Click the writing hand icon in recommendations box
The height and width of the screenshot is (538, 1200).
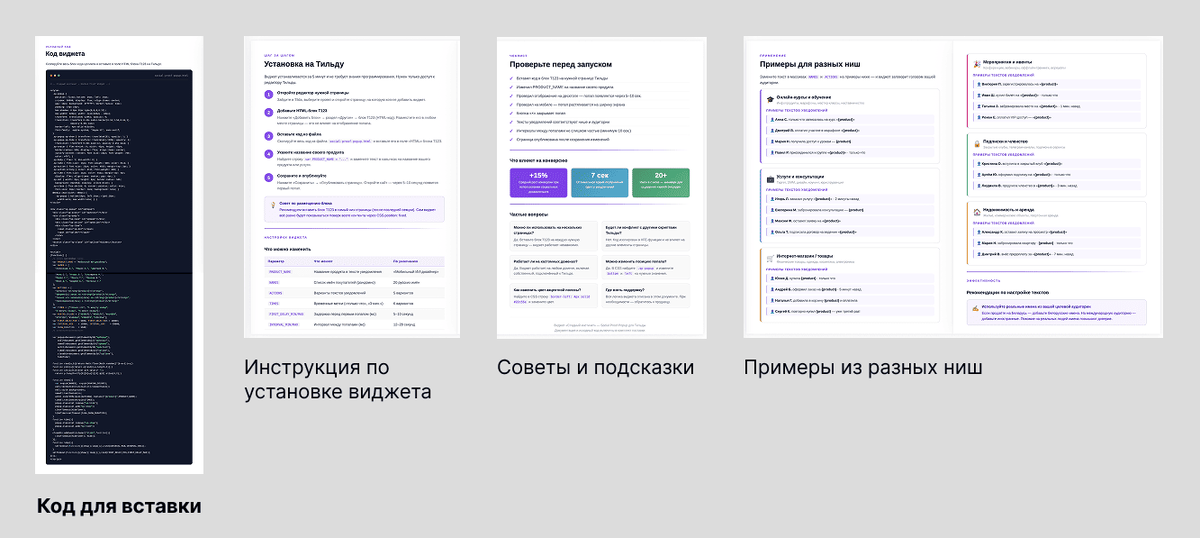976,309
